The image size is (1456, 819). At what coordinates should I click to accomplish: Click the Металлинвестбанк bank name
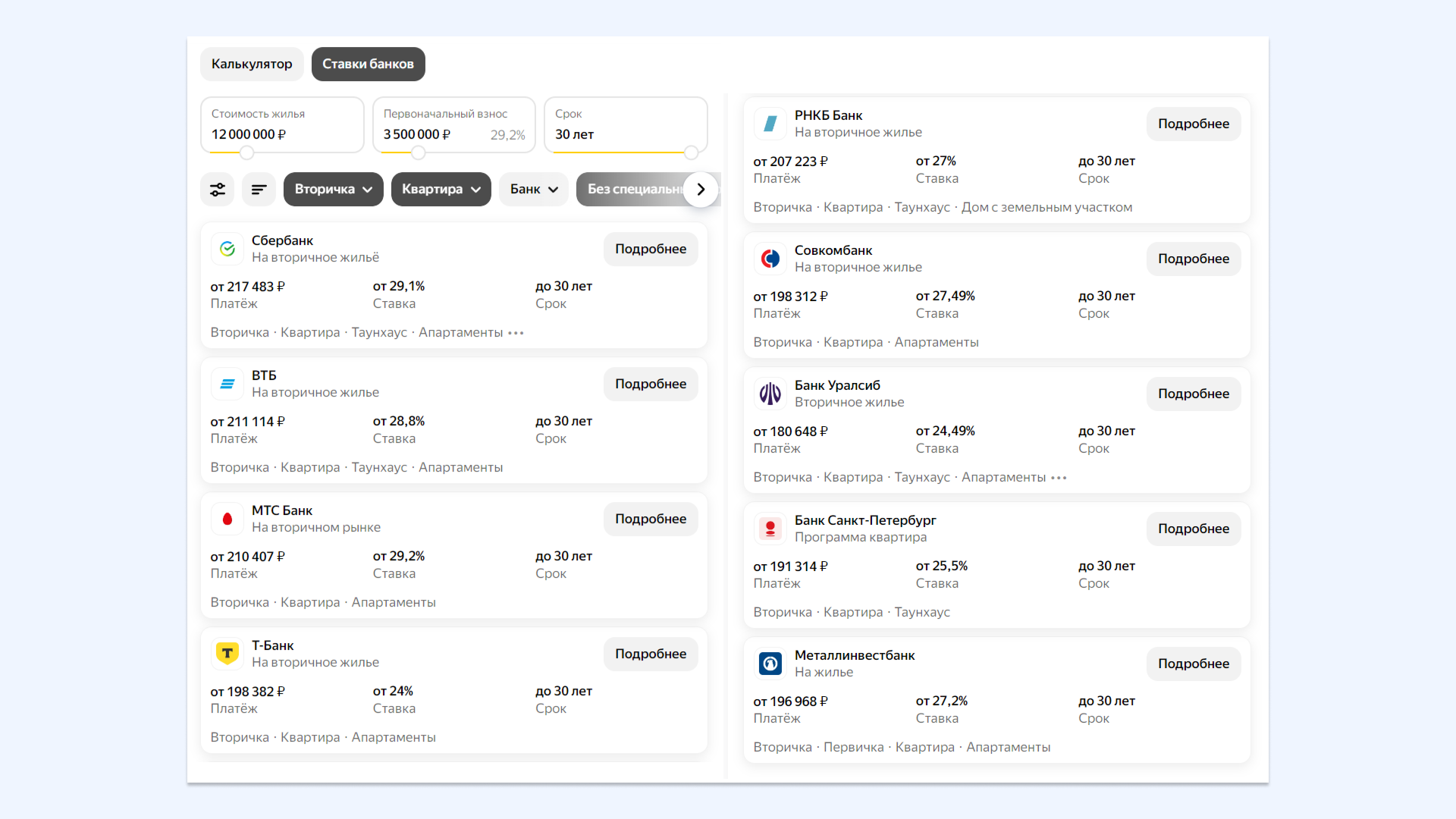coord(855,655)
